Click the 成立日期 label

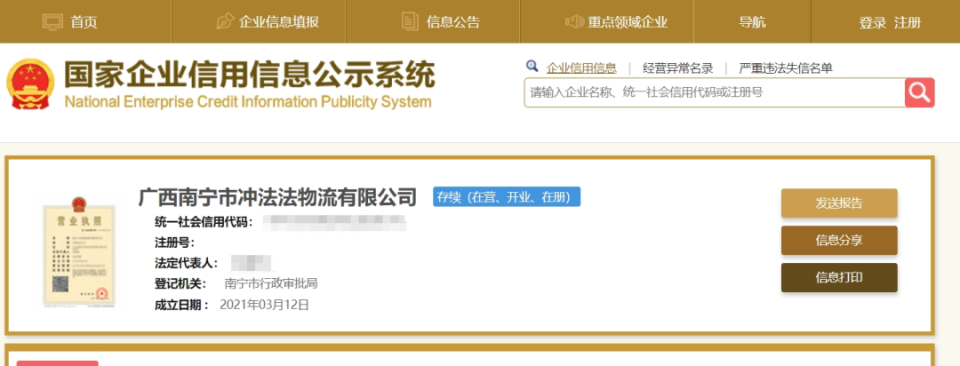(182, 305)
